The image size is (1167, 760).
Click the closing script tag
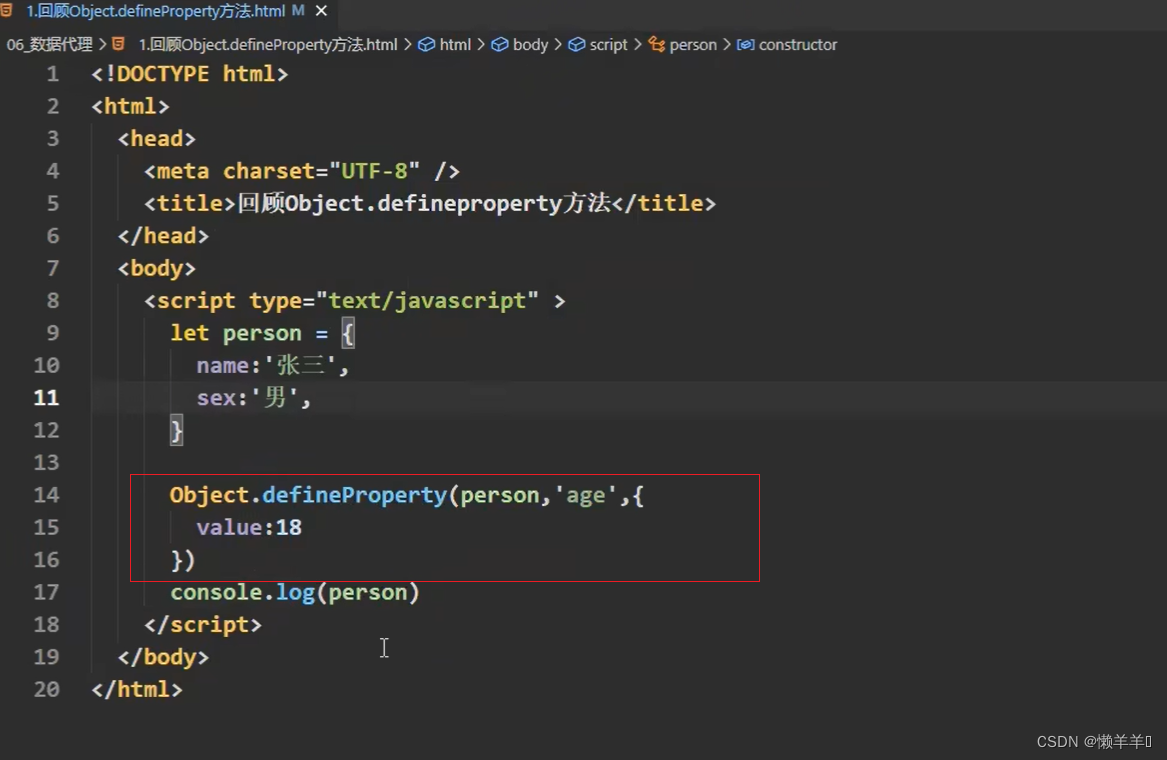point(202,625)
